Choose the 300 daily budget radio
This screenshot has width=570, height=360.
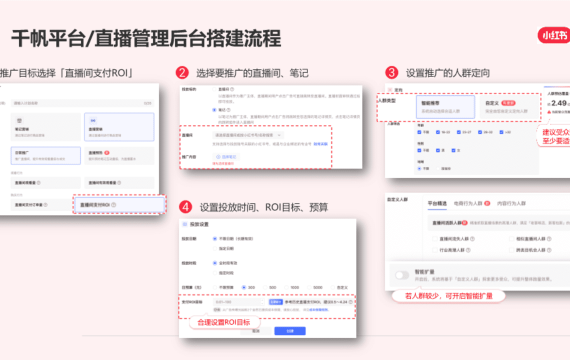point(244,287)
